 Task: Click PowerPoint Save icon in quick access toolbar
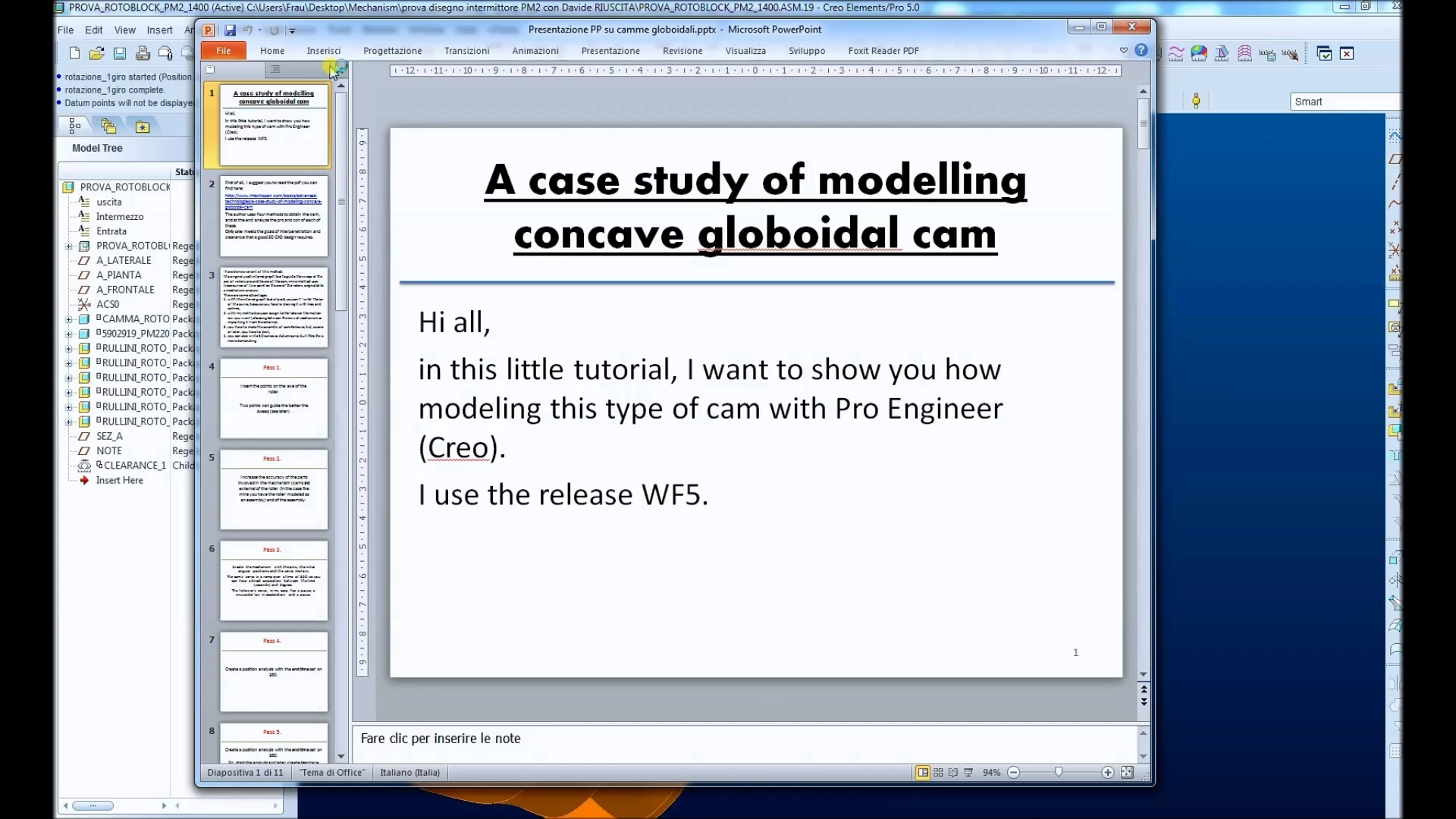[230, 30]
